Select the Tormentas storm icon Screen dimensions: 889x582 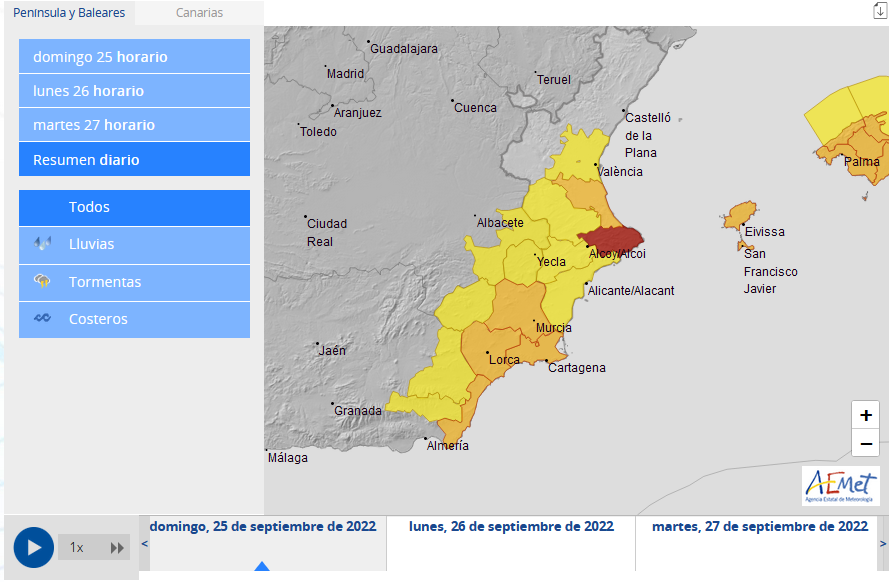(43, 281)
